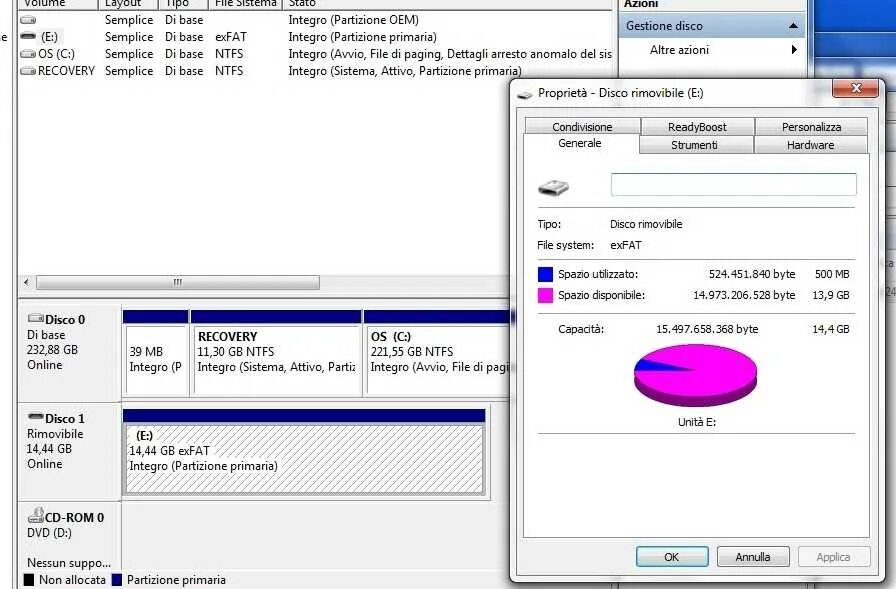This screenshot has height=589, width=896.
Task: Expand the Altre azioni submenu arrow
Action: [x=794, y=50]
